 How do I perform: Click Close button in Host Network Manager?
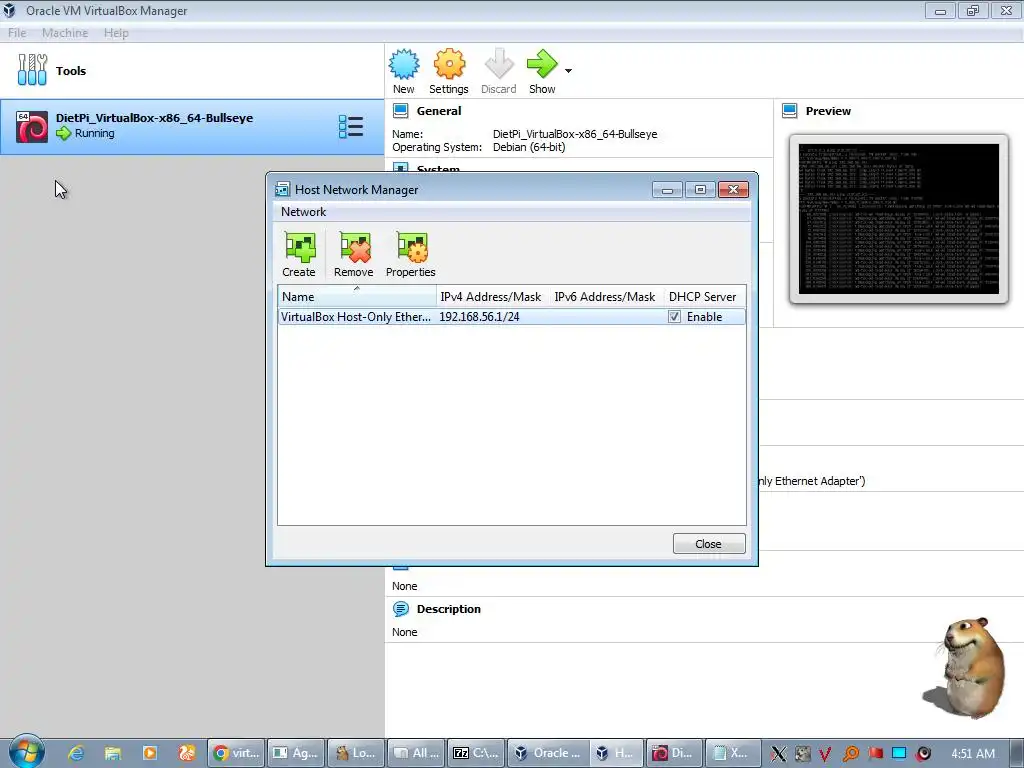tap(709, 543)
